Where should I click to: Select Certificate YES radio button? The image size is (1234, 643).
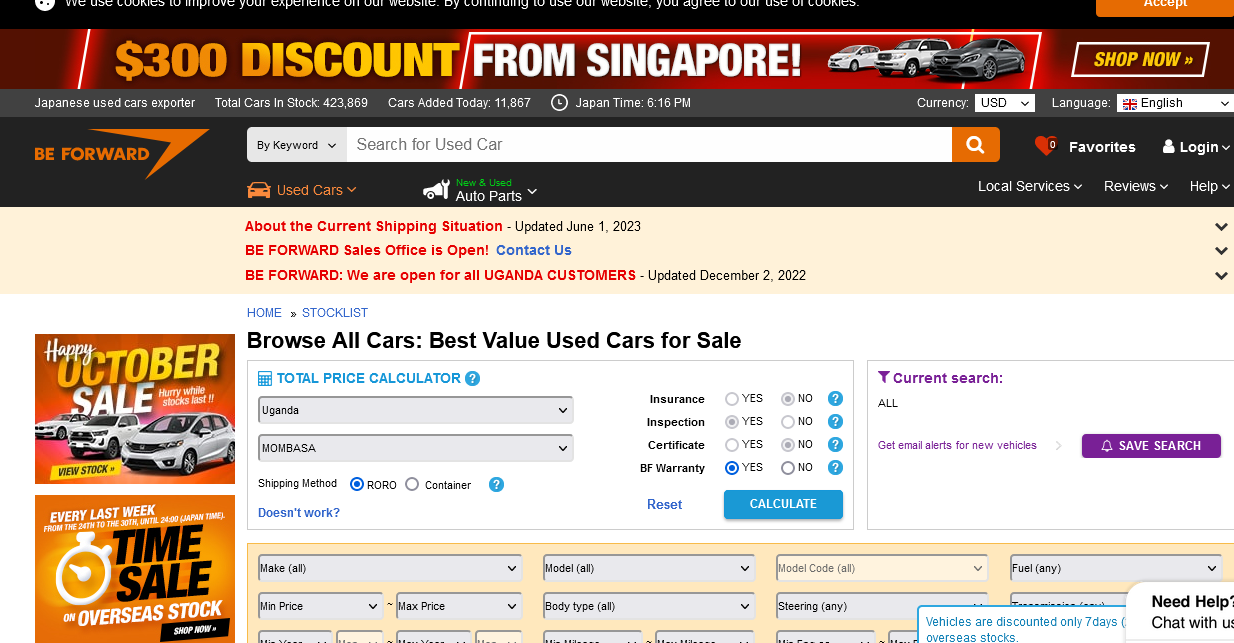732,445
